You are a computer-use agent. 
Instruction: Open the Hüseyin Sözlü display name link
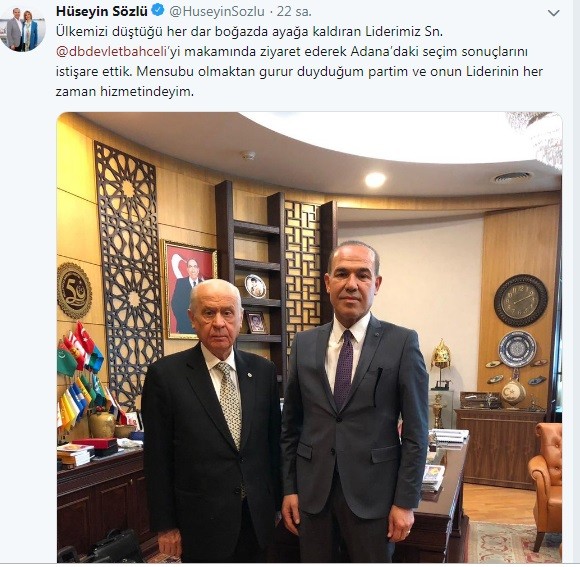coord(102,11)
